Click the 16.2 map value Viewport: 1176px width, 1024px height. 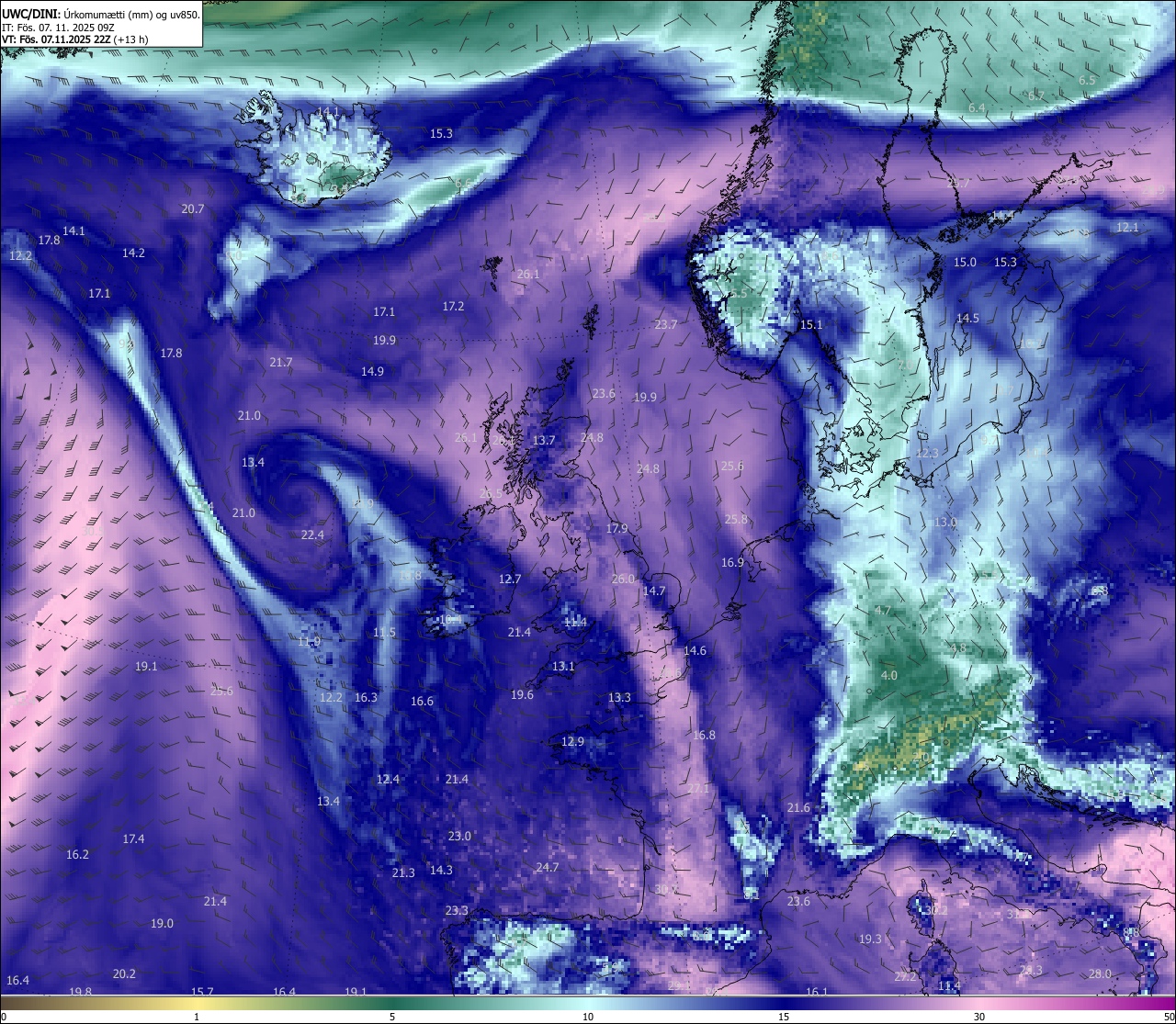(77, 855)
